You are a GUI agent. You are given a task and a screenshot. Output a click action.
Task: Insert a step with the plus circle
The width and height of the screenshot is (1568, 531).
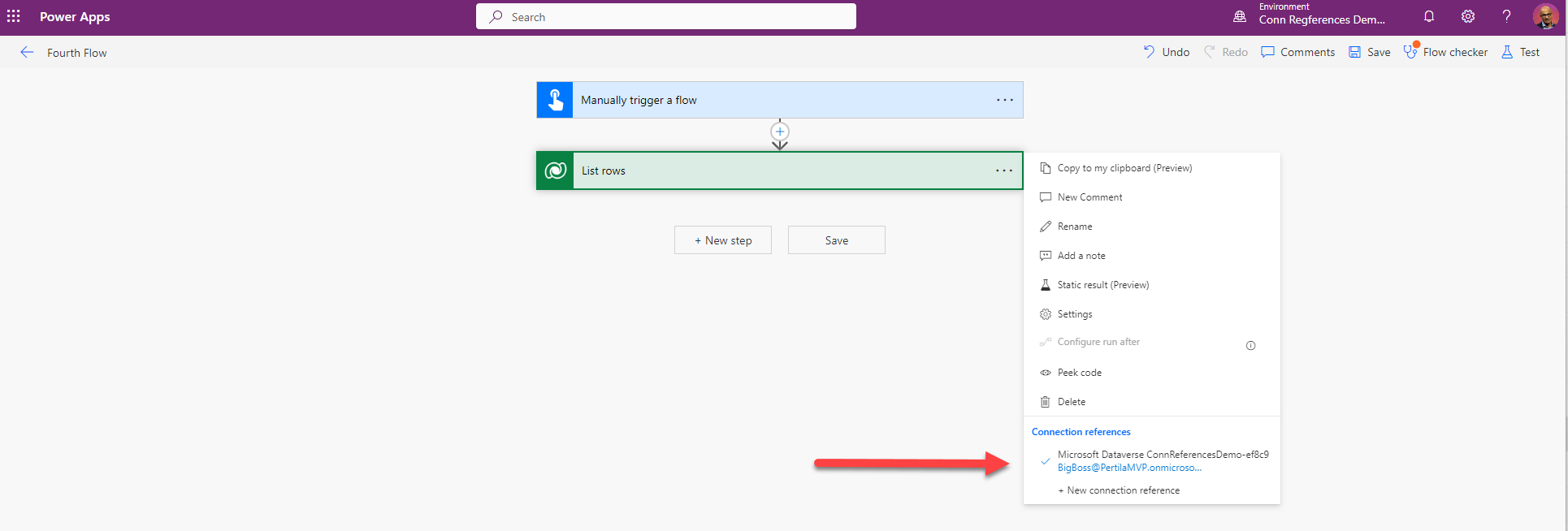click(780, 132)
